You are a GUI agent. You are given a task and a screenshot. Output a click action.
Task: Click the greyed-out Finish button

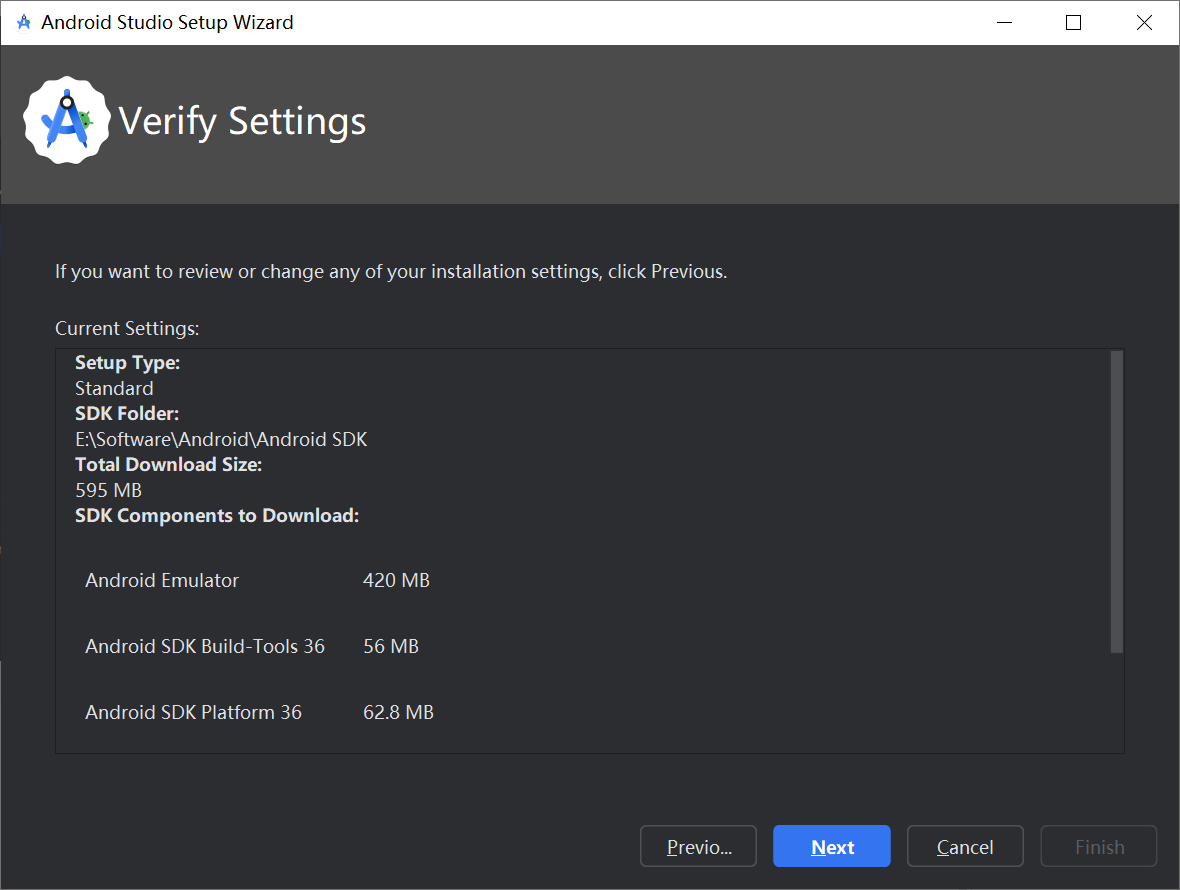[1099, 847]
